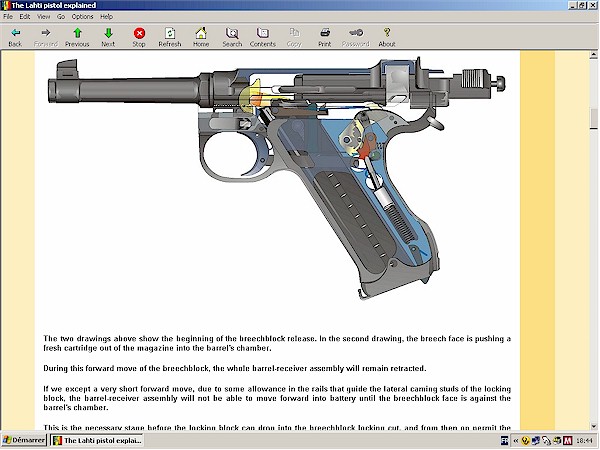The height and width of the screenshot is (450, 600).
Task: Click the vertical scrollbar up arrow
Action: tap(593, 55)
